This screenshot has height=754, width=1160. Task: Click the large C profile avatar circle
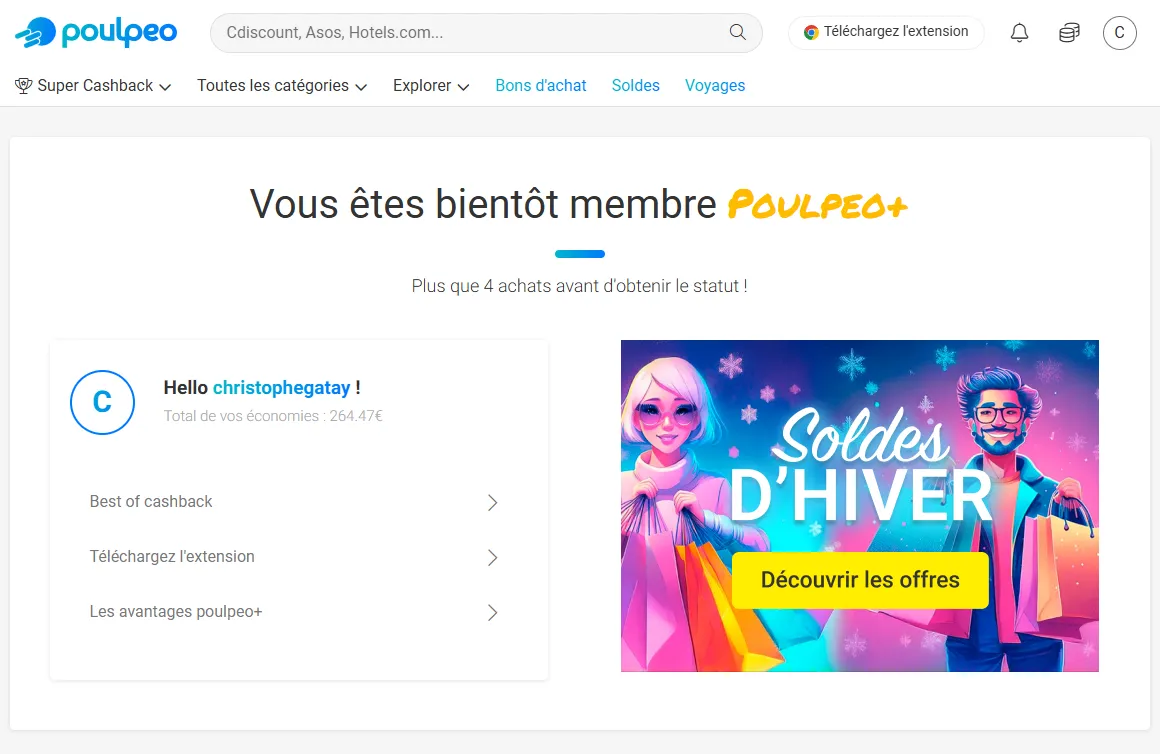tap(102, 402)
